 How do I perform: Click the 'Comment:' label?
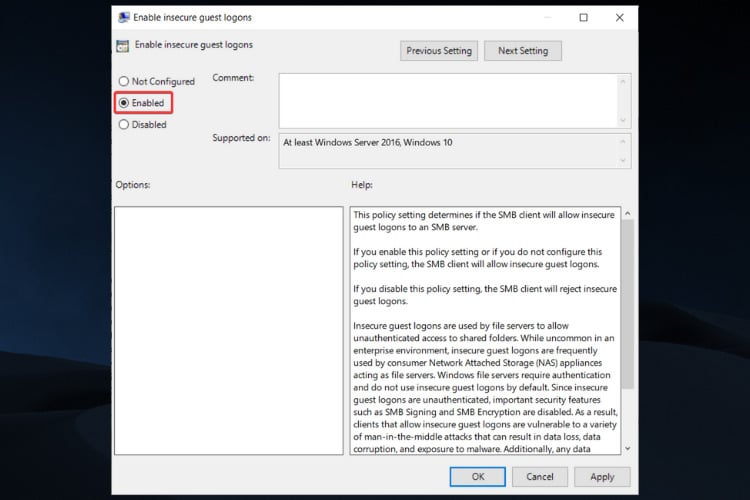[233, 78]
